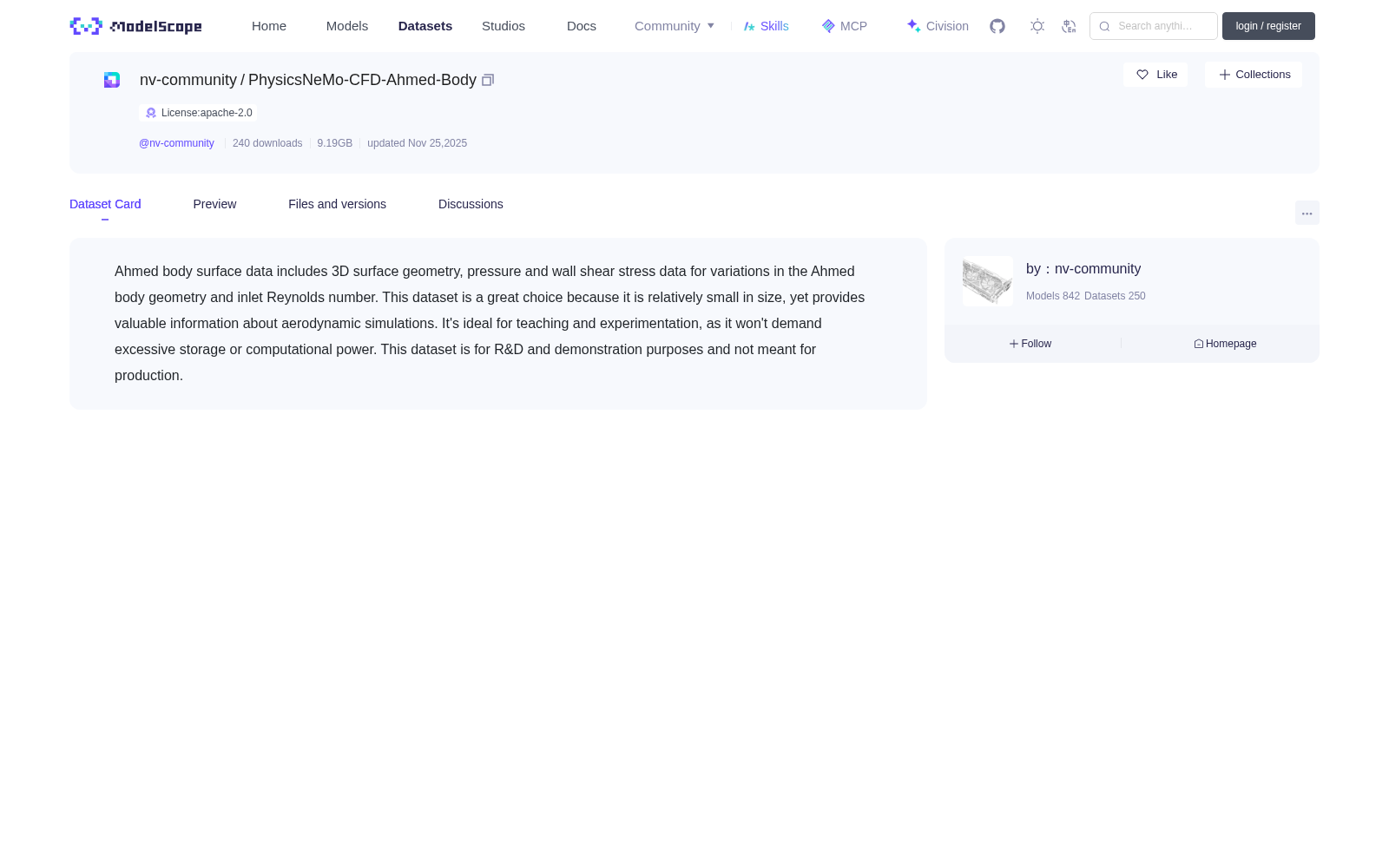Click the nv-community profile thumbnail
The height and width of the screenshot is (868, 1389).
tap(988, 281)
